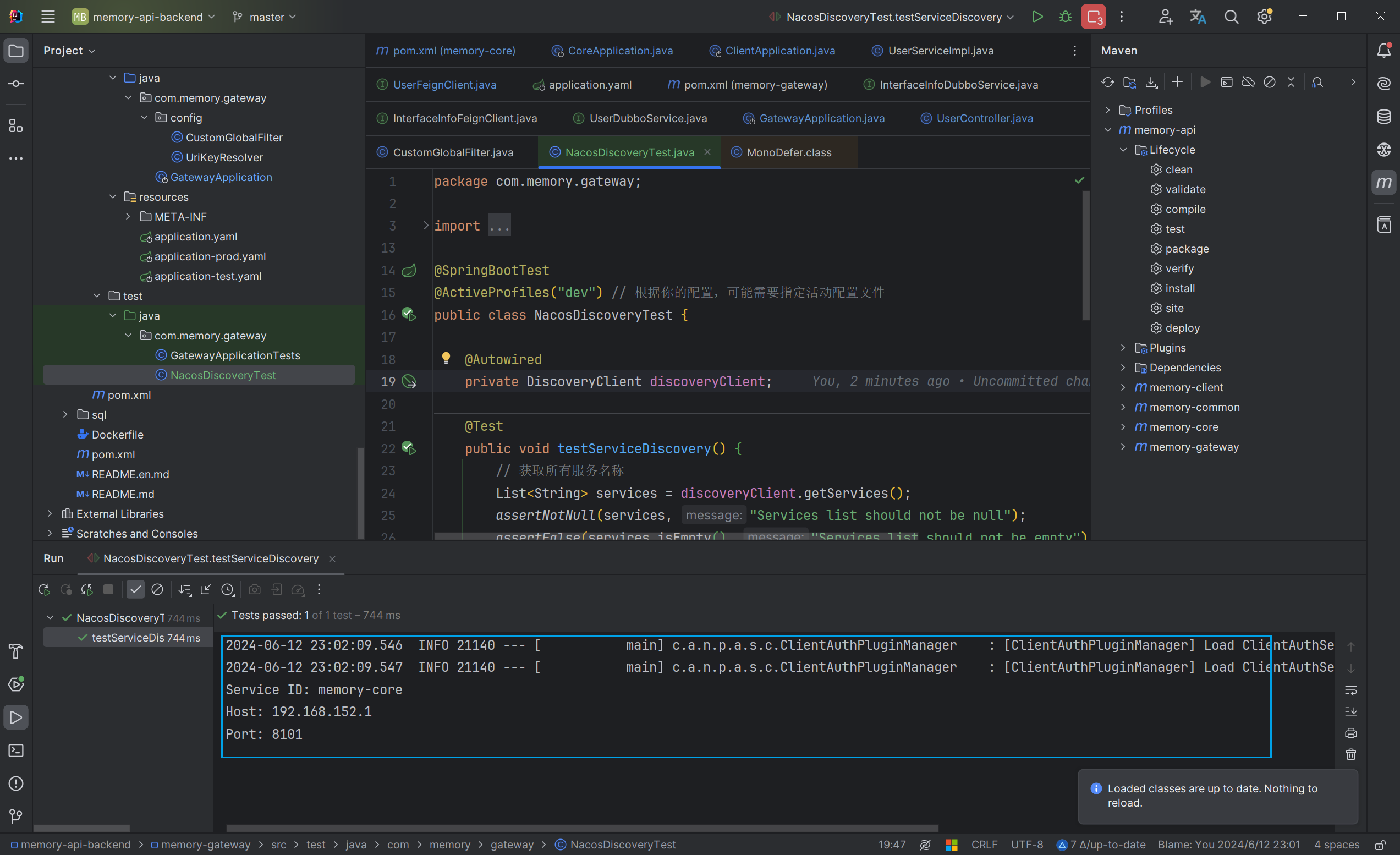Switch to application.yaml editor tab
The height and width of the screenshot is (855, 1400).
click(x=583, y=85)
